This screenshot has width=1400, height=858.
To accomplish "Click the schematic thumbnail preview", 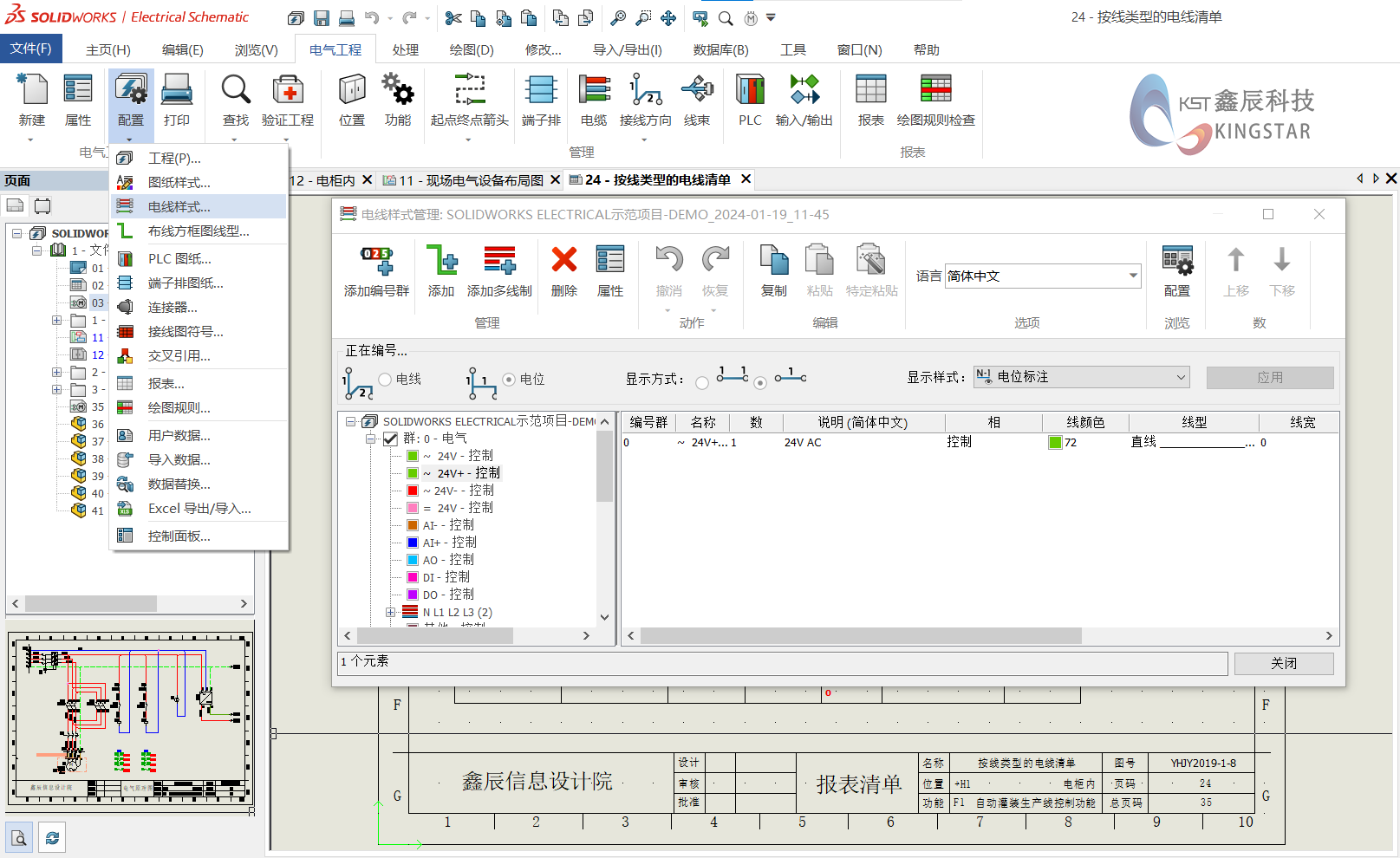I will tap(130, 718).
